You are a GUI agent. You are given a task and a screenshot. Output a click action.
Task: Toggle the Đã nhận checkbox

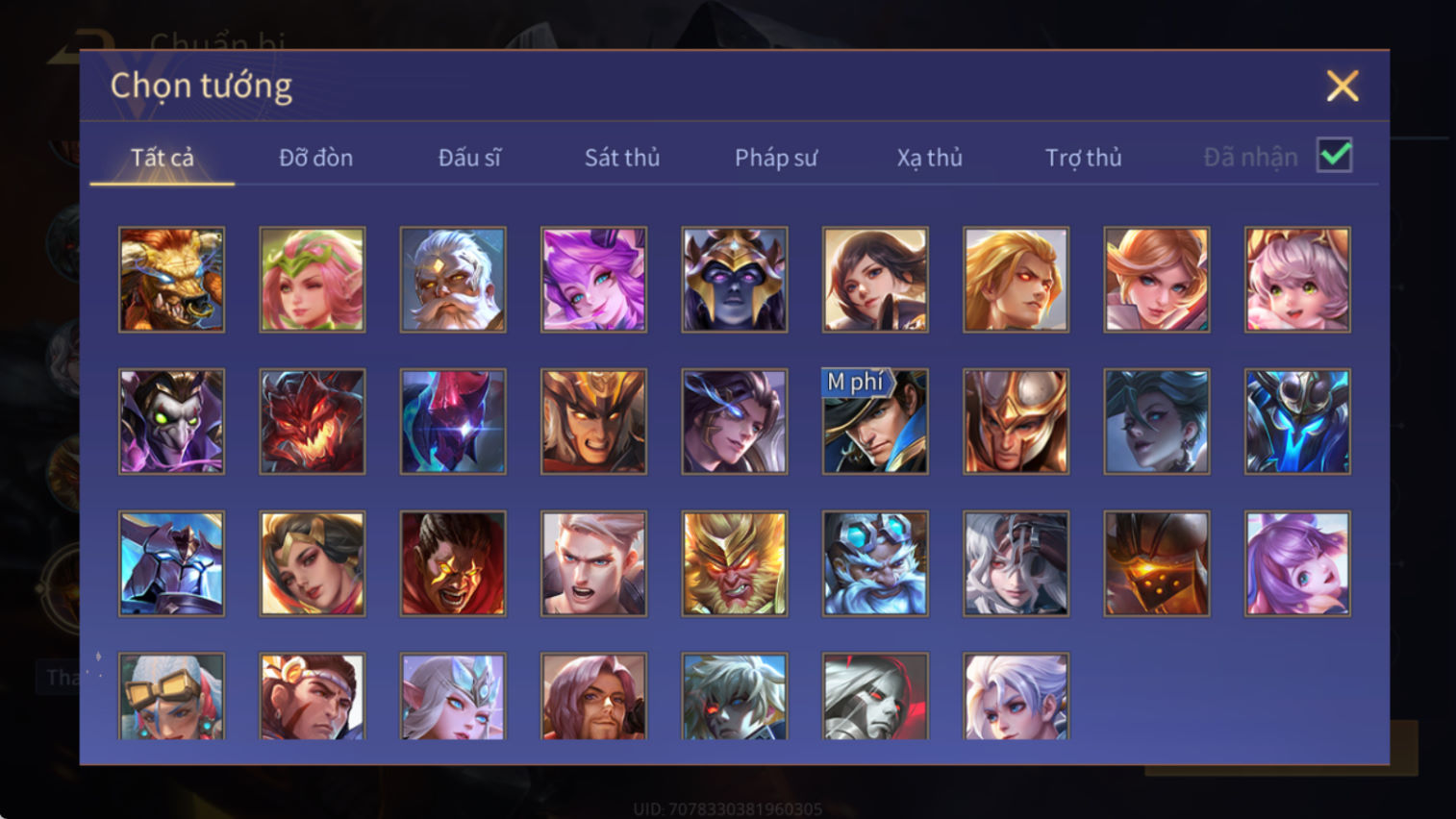pyautogui.click(x=1335, y=156)
